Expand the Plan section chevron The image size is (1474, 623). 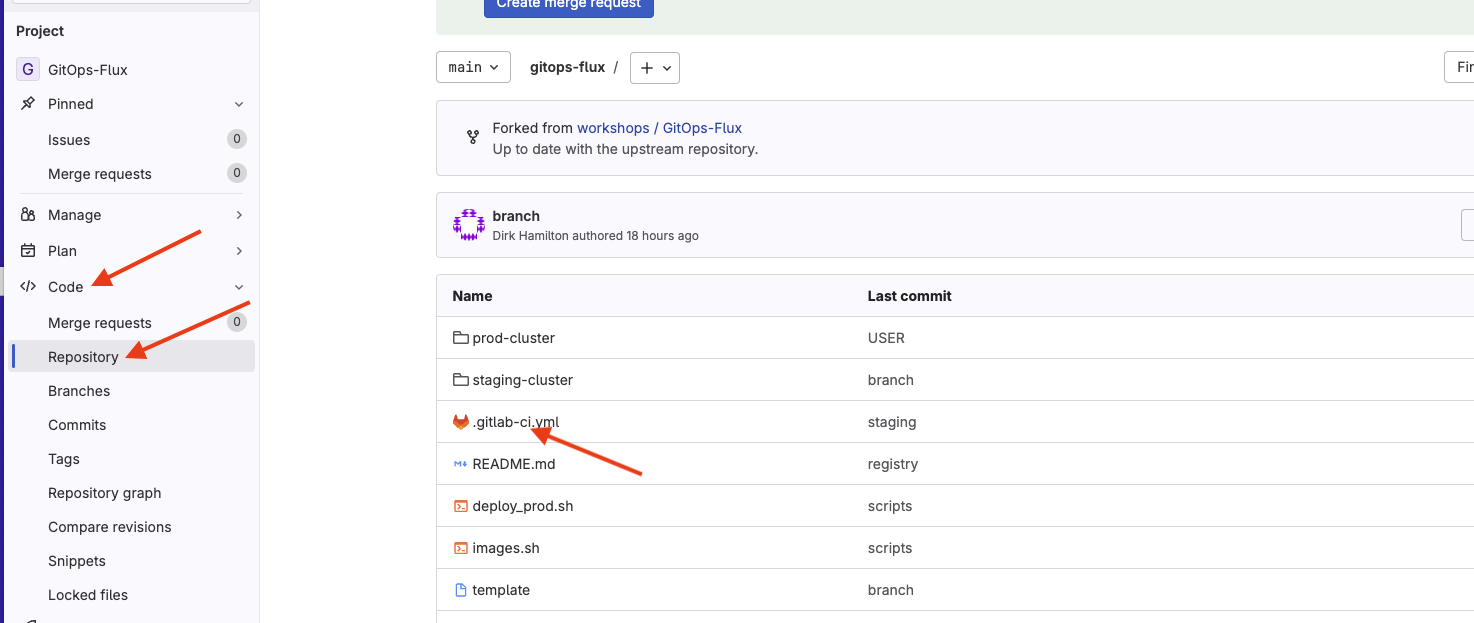(x=239, y=251)
